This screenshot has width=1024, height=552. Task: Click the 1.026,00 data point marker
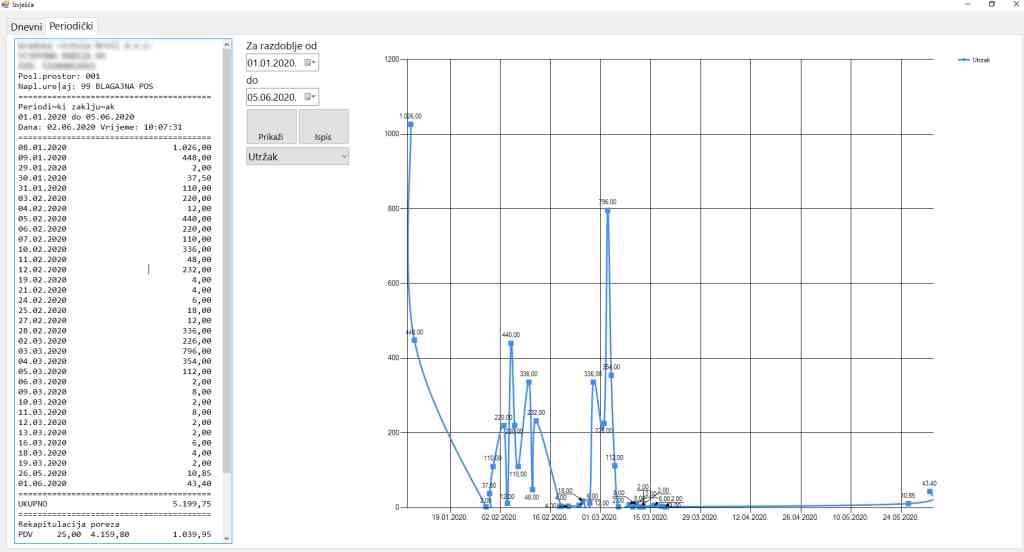[x=410, y=125]
